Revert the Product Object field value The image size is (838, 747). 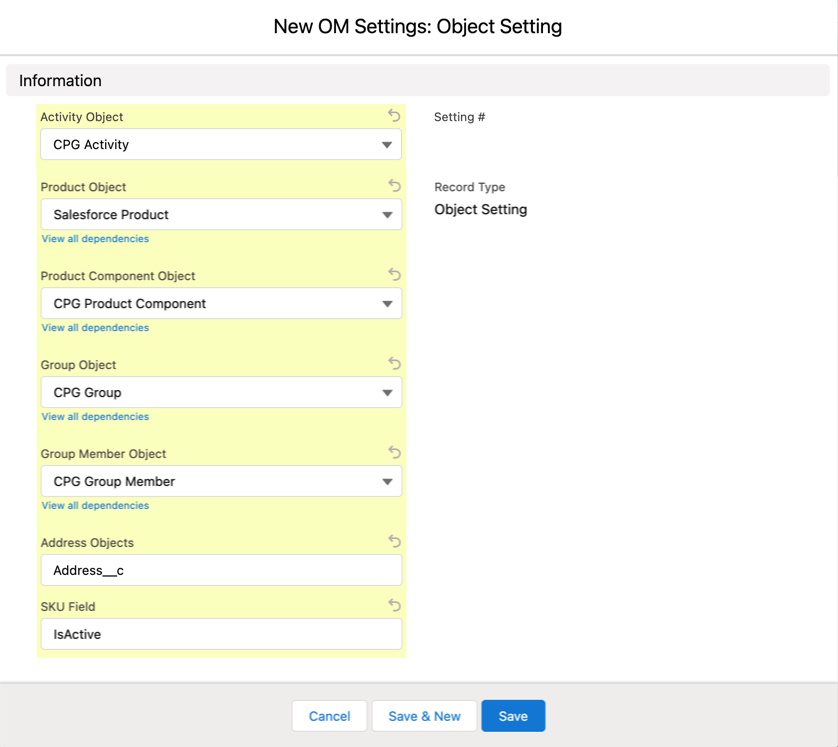coord(394,186)
